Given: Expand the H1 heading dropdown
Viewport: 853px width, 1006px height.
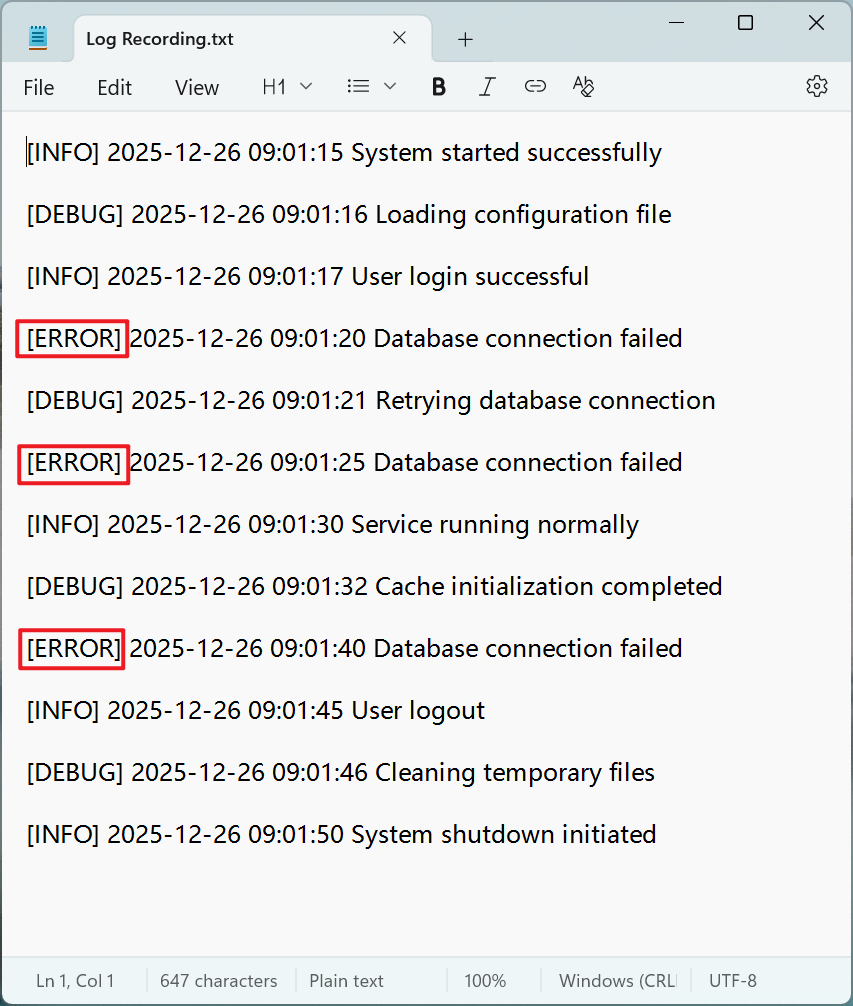Looking at the screenshot, I should point(287,87).
